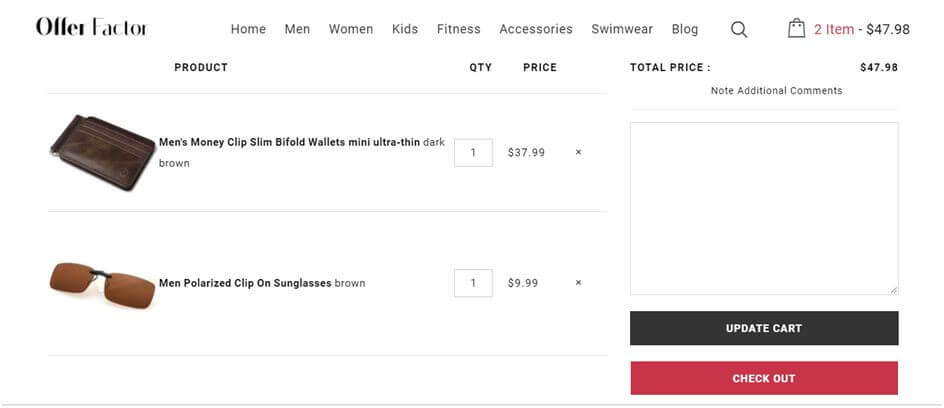The width and height of the screenshot is (944, 408).
Task: Open the Home menu item
Action: 248,29
